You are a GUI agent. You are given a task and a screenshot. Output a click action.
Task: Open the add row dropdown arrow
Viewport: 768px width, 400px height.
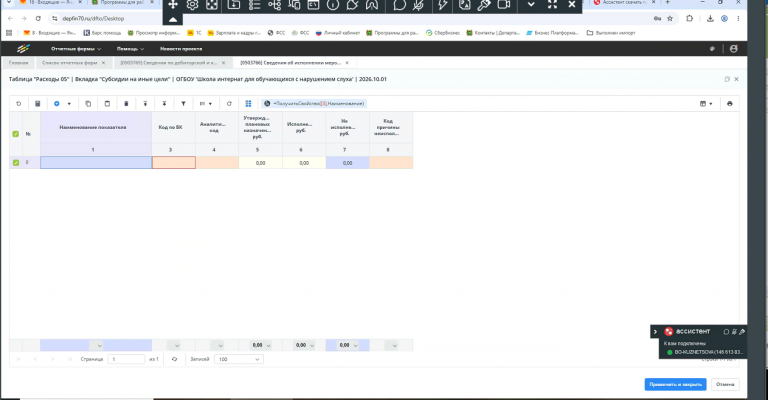pyautogui.click(x=69, y=104)
